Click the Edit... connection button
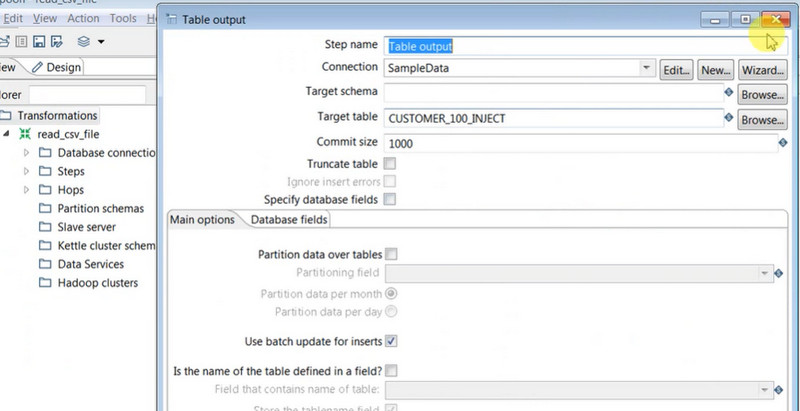800x411 pixels. click(677, 70)
